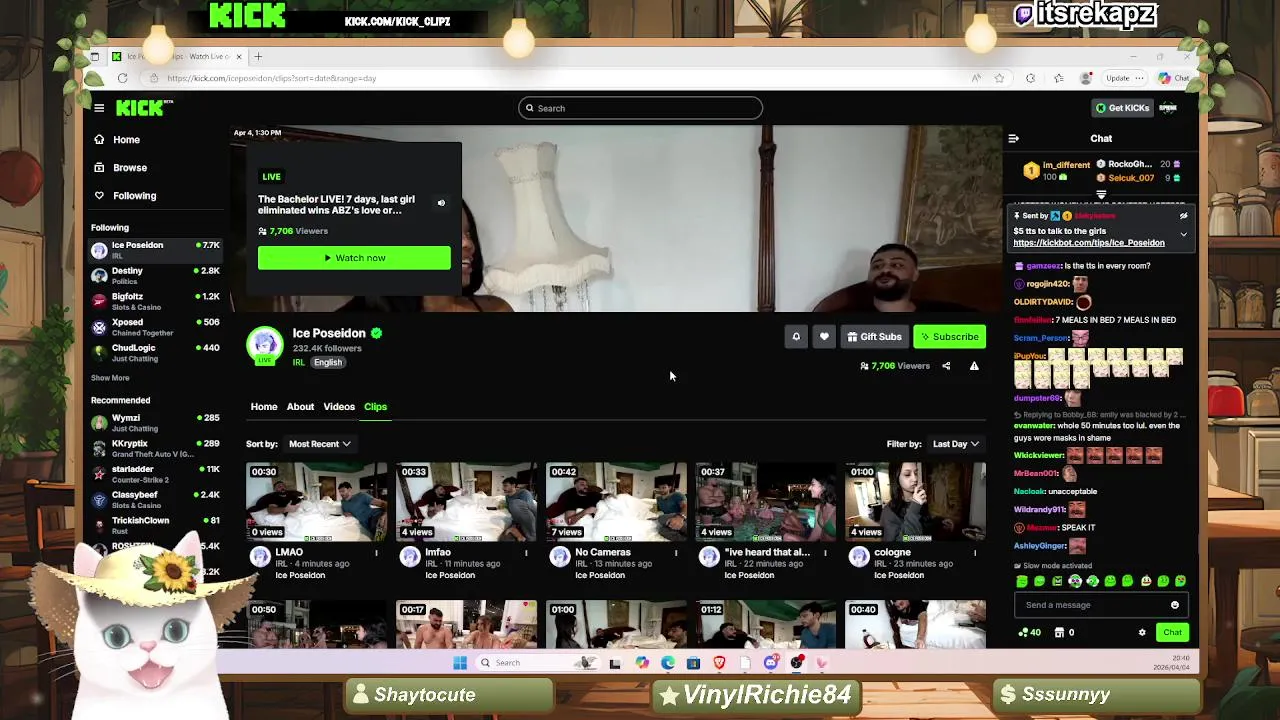Open Windows Start menu on taskbar

pos(460,663)
